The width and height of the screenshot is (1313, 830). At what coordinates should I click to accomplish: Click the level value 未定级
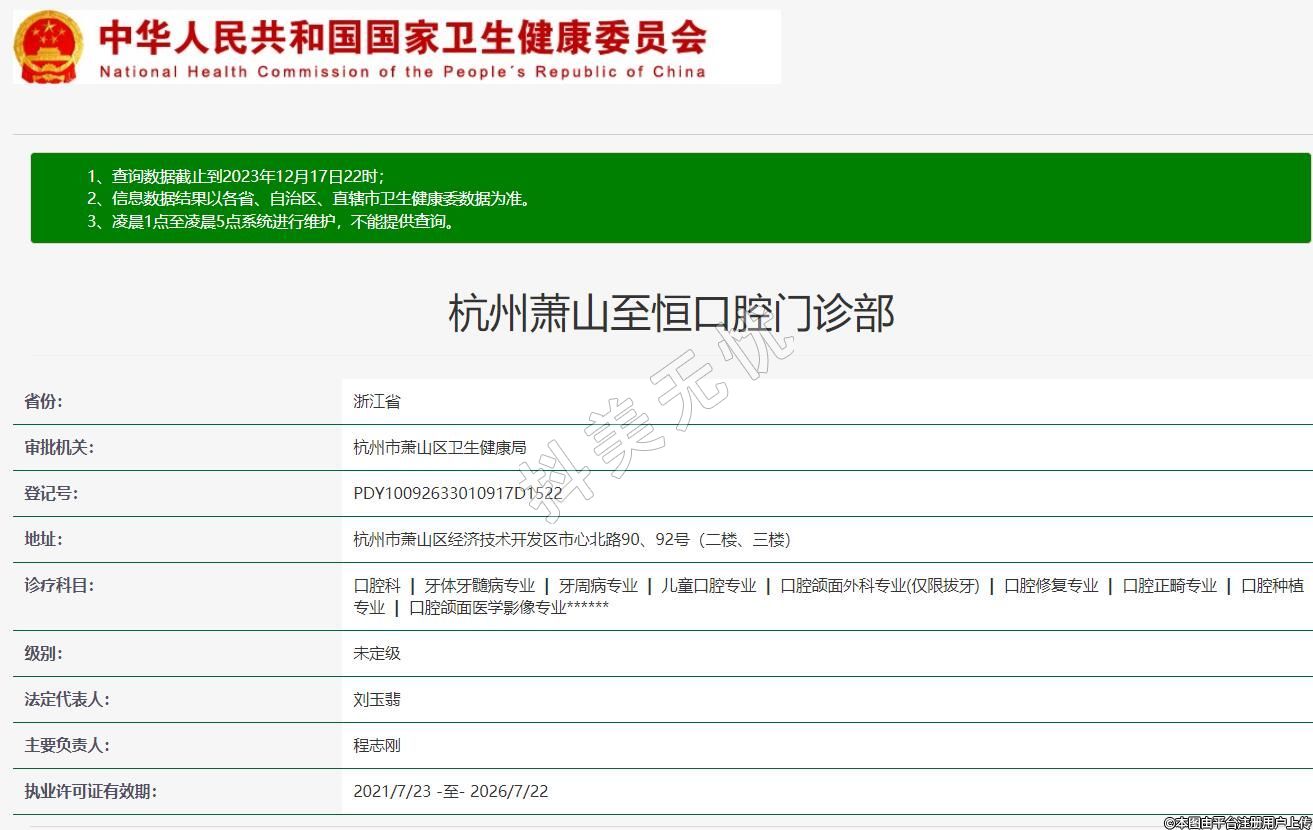377,653
